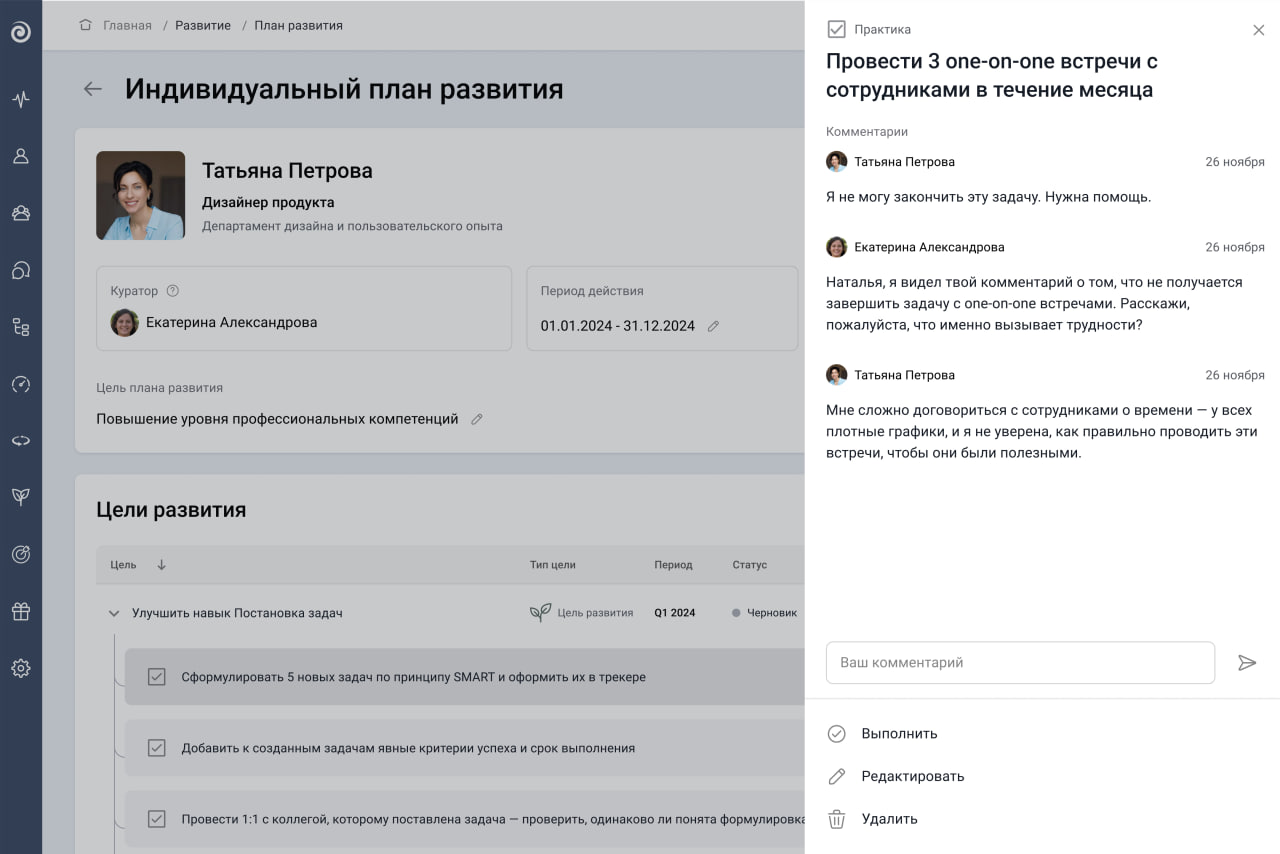
Task: Open the Activity section in the sidebar
Action: point(21,98)
